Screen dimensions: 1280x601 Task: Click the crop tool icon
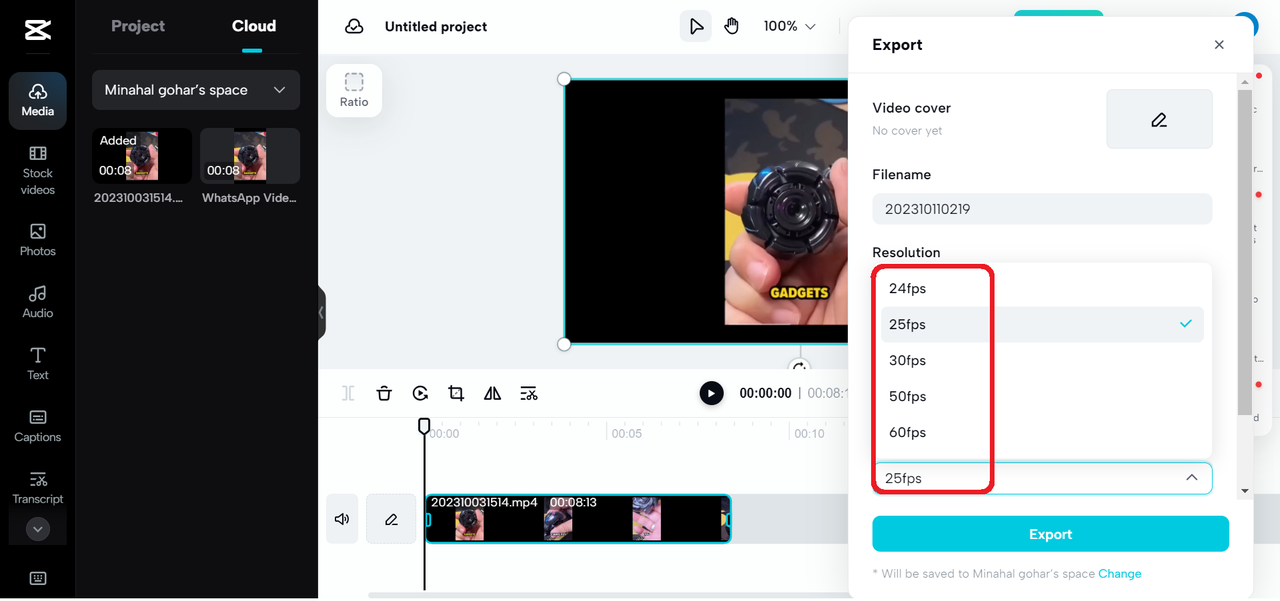[x=456, y=393]
